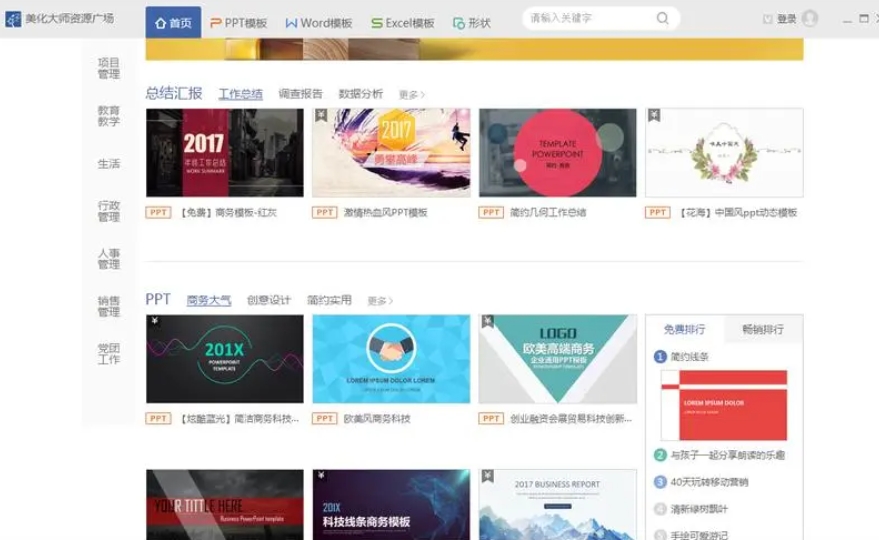This screenshot has width=879, height=540.
Task: Click bookmark icon on 2017 BUSINESS REPORT thumbnail
Action: (487, 476)
